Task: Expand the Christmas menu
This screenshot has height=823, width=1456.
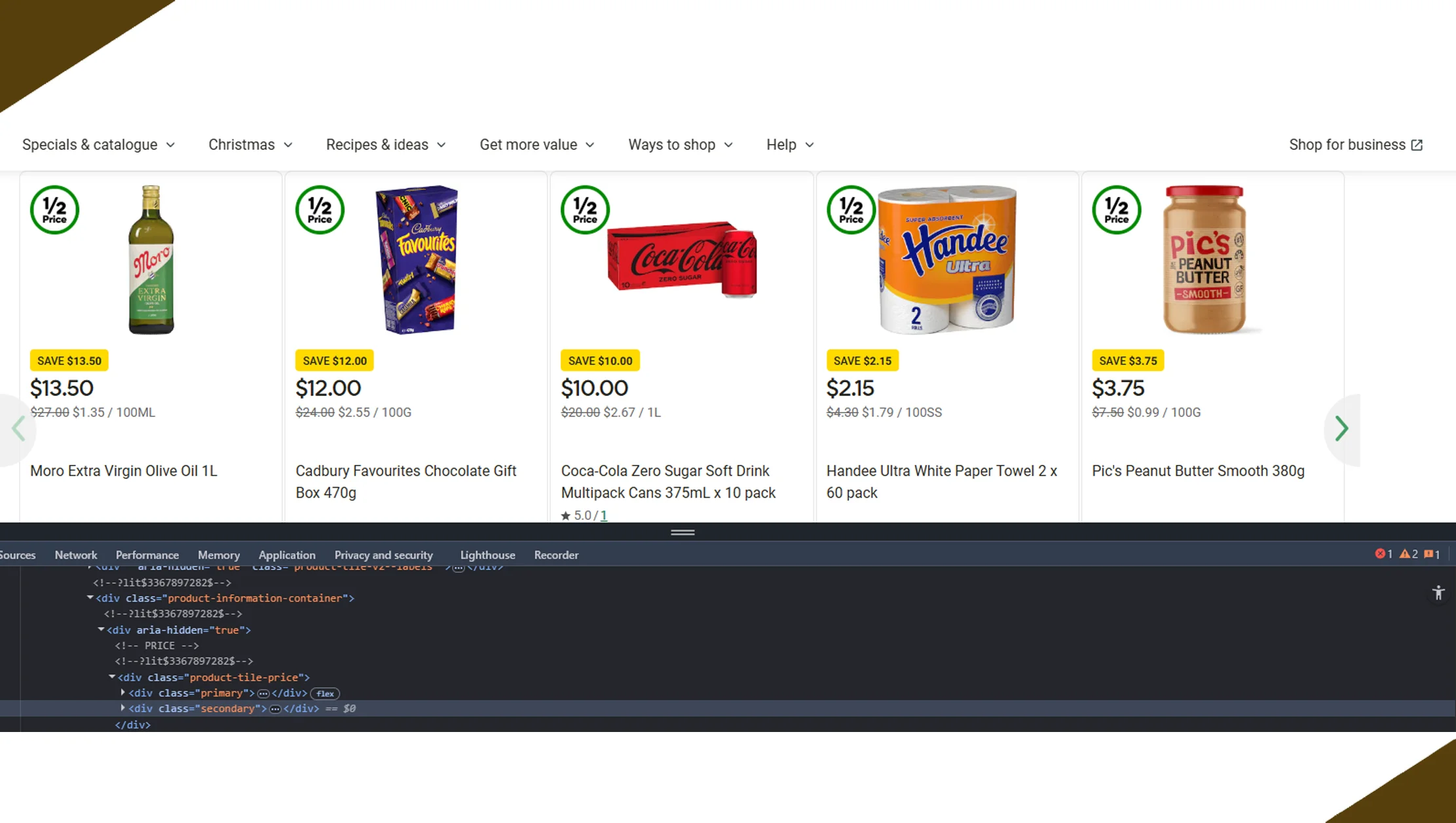Action: pos(250,145)
